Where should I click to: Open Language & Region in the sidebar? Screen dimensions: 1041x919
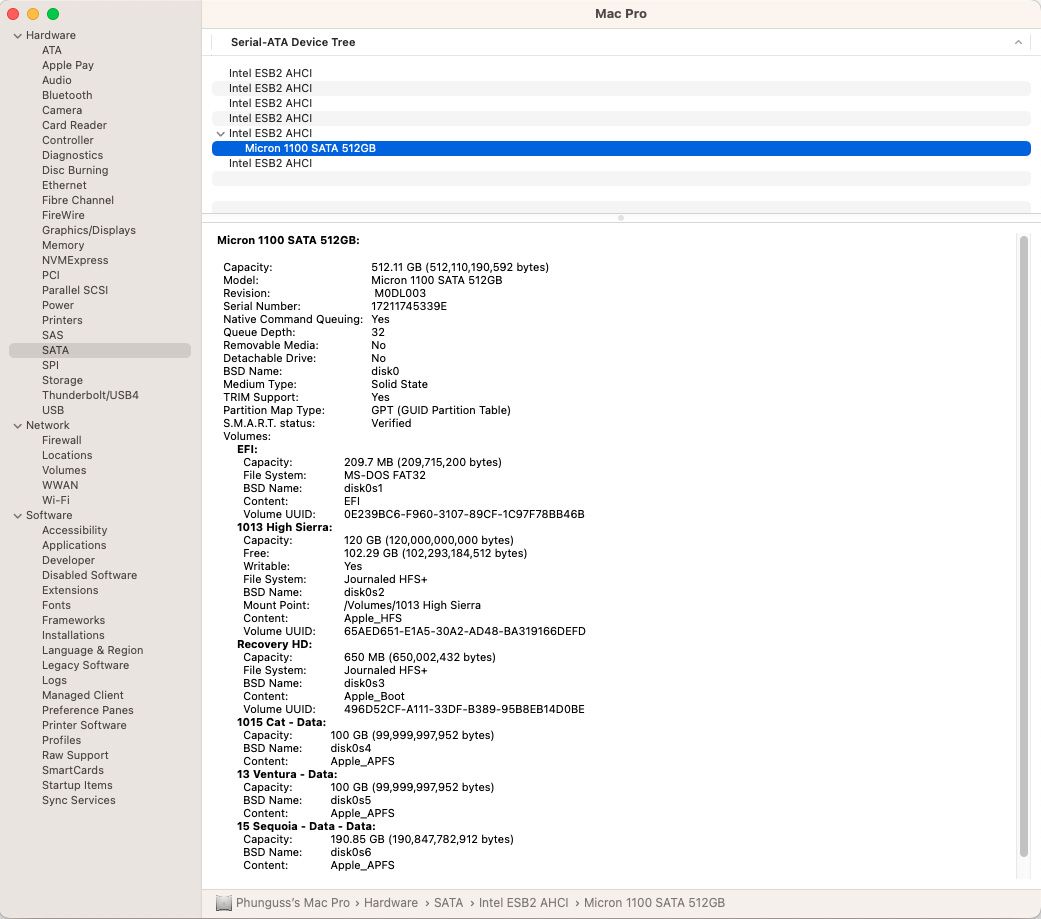tap(92, 650)
